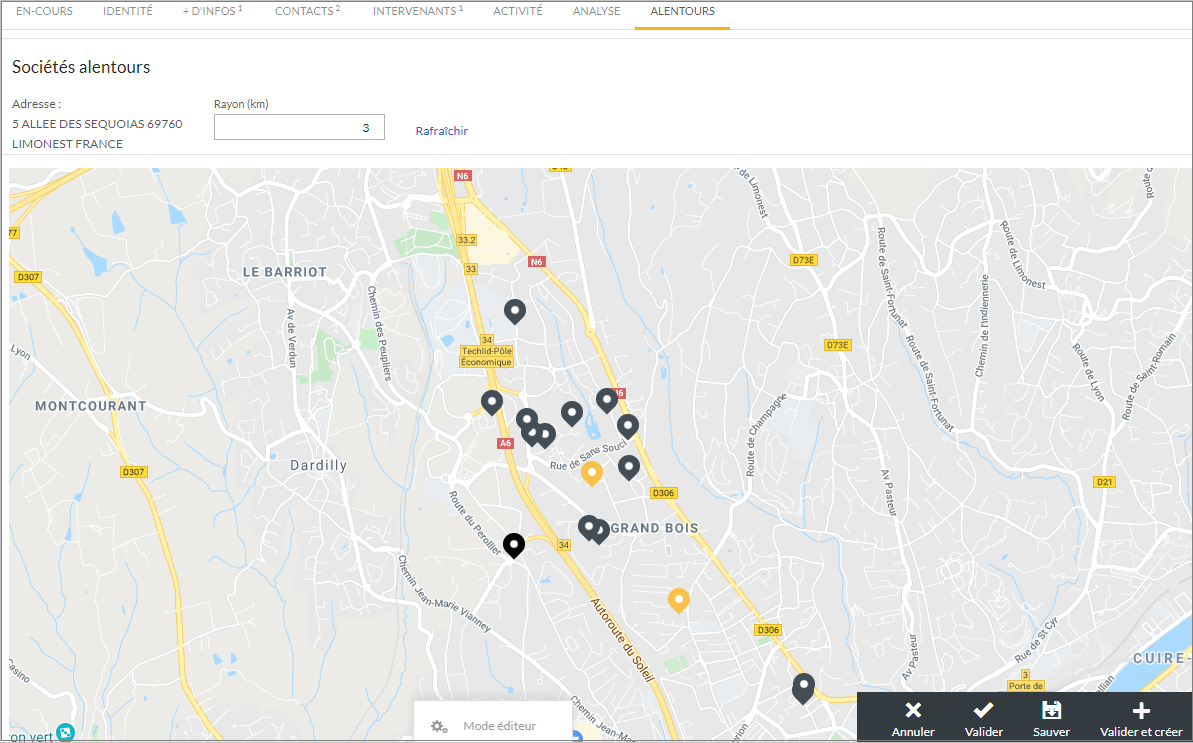
Task: Open the Intervenants tab
Action: point(417,12)
